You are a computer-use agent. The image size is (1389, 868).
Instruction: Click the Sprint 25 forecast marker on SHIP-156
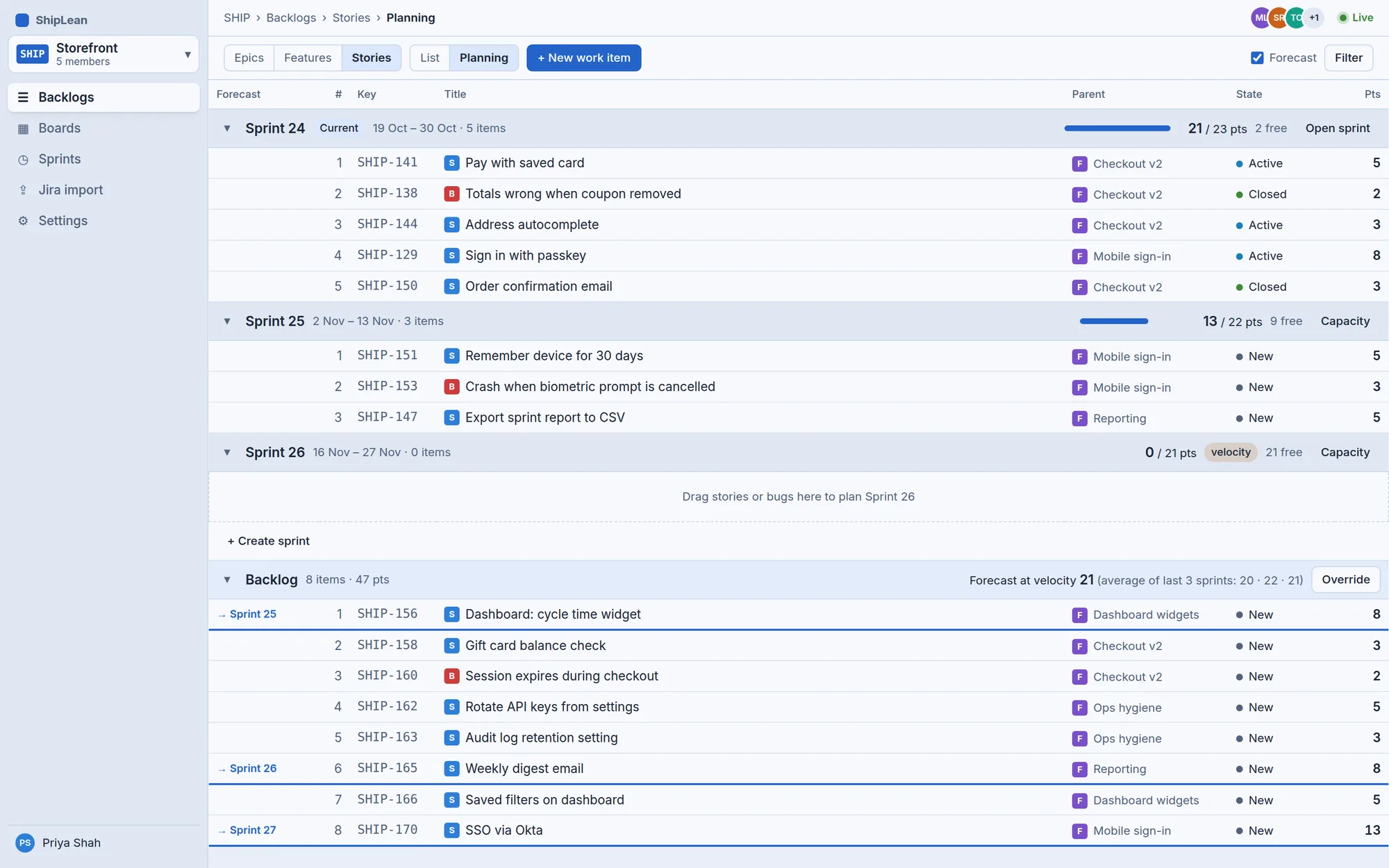247,615
